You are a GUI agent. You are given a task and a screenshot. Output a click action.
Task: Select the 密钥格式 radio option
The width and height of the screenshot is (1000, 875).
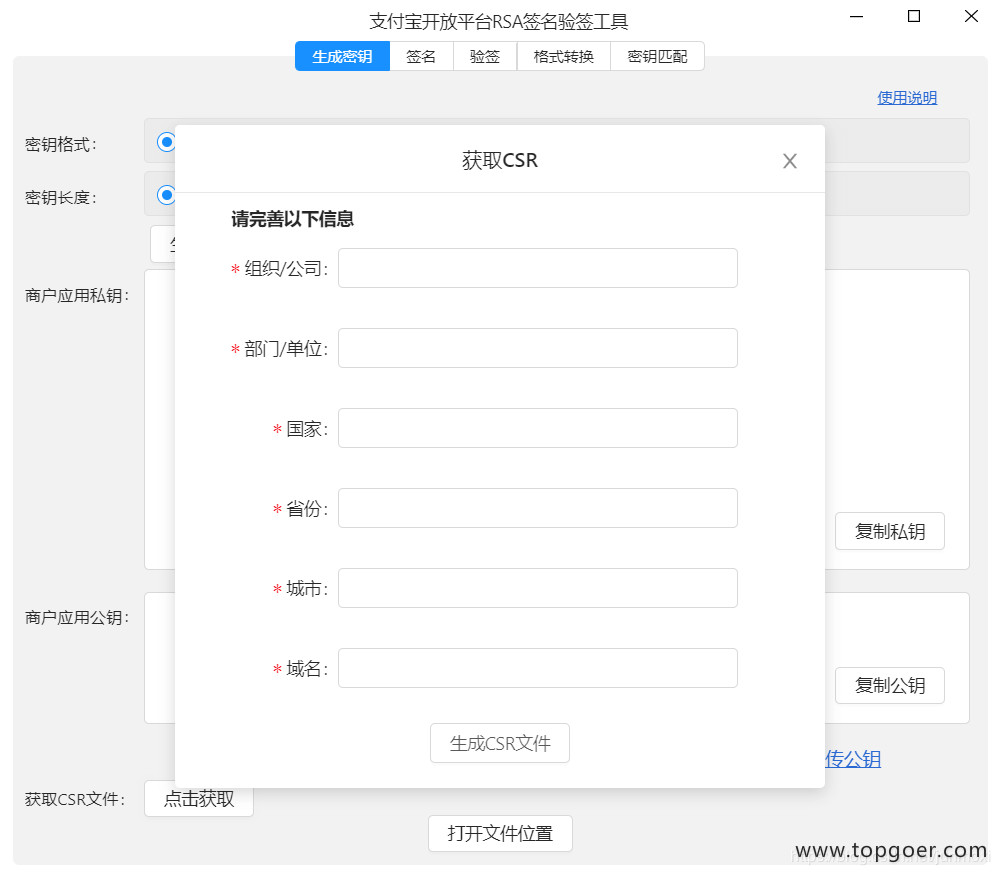coord(166,142)
